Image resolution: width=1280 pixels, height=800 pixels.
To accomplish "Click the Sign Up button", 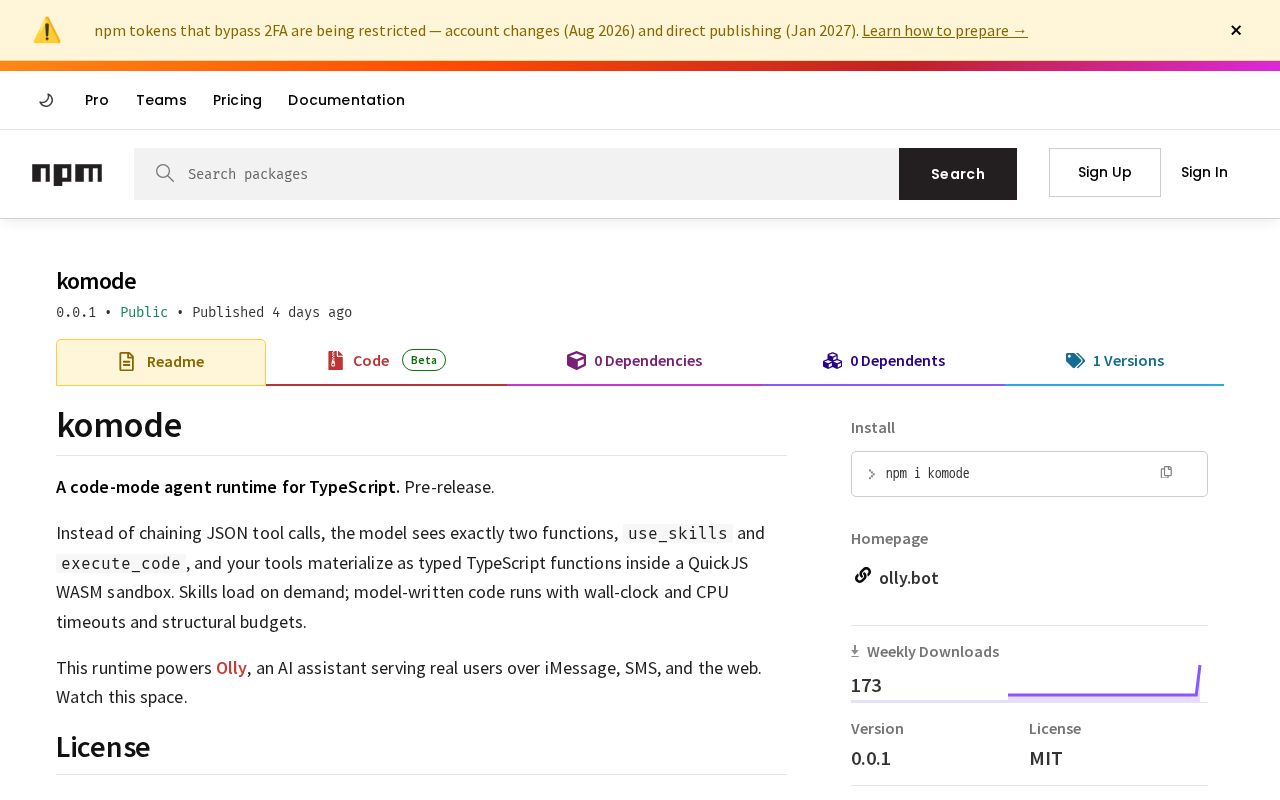I will click(1105, 172).
